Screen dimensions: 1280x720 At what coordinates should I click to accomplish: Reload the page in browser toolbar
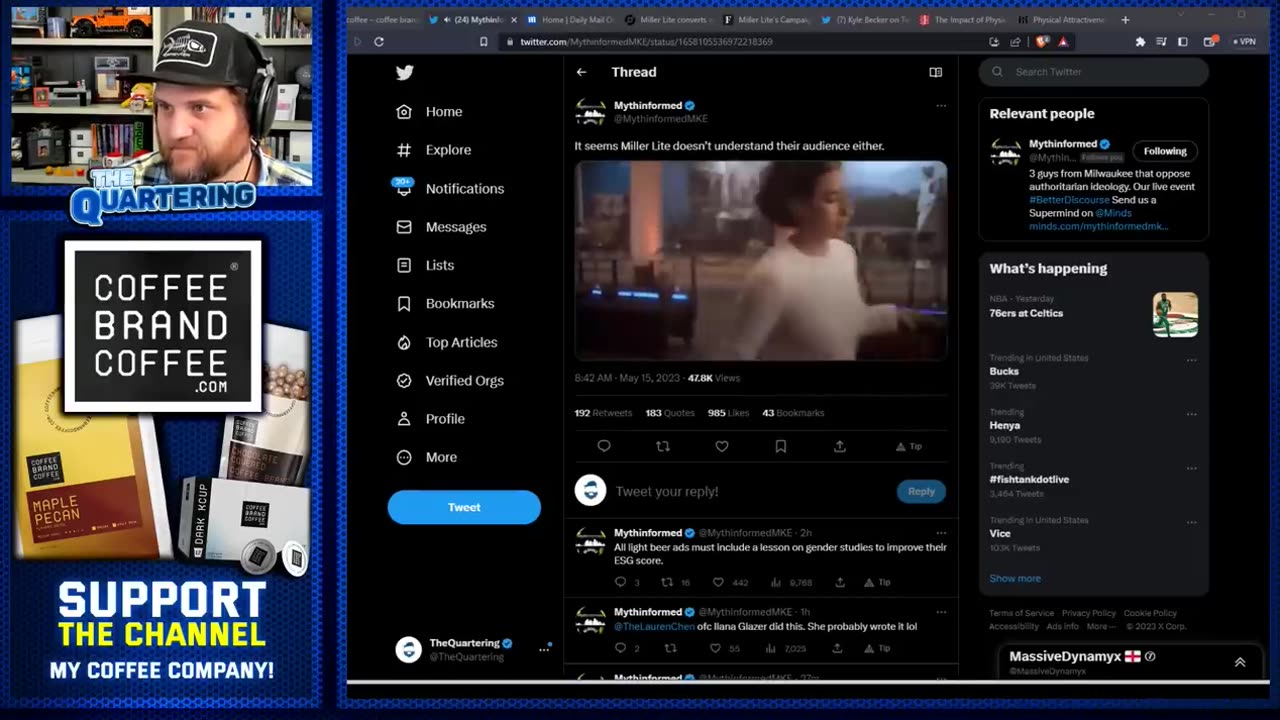(379, 42)
